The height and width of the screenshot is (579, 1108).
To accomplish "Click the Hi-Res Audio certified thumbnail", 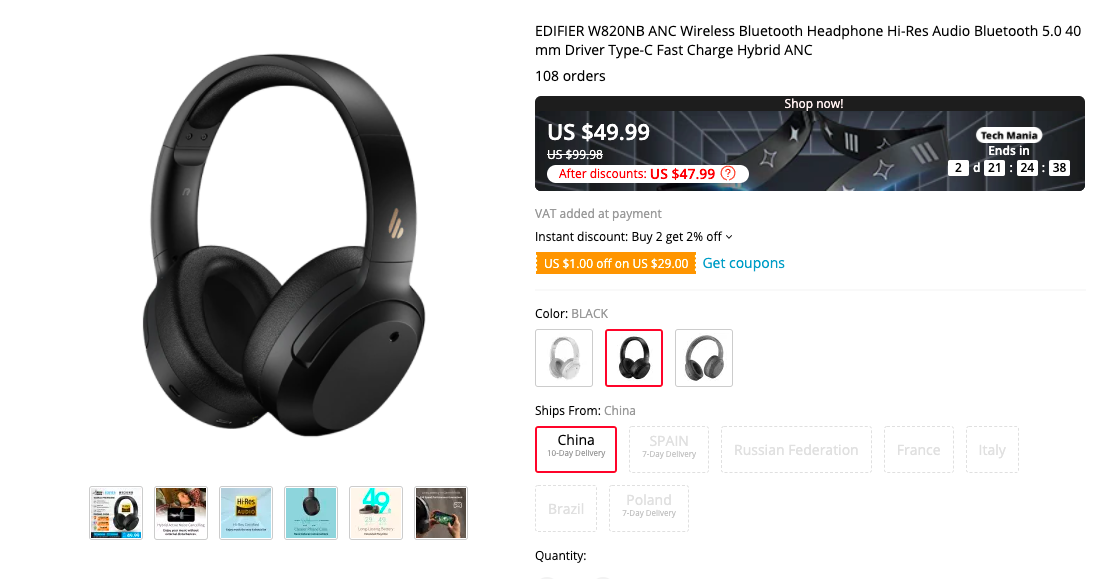I will 245,513.
